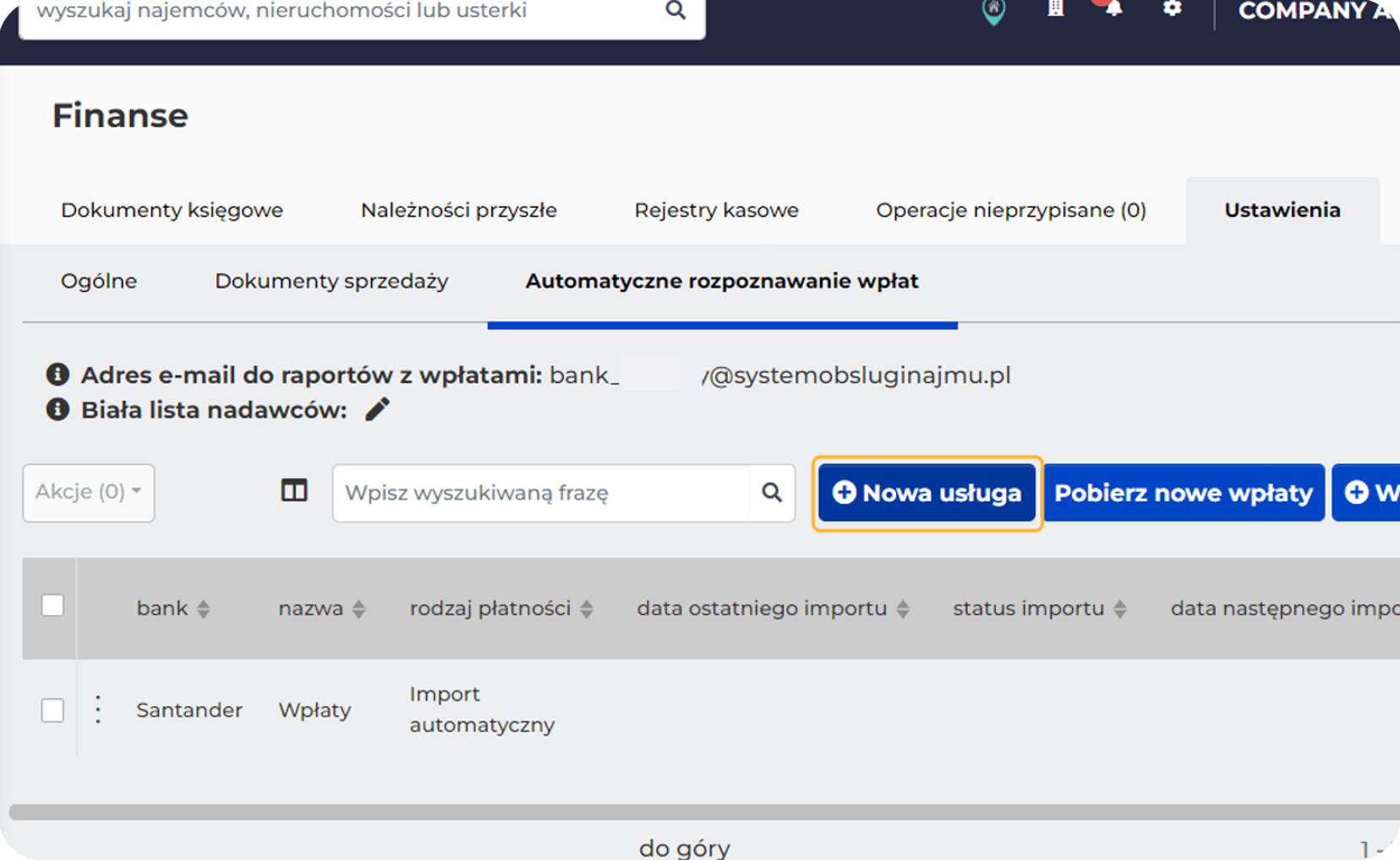The width and height of the screenshot is (1400, 860).
Task: Open the building icon in the header
Action: [1055, 8]
